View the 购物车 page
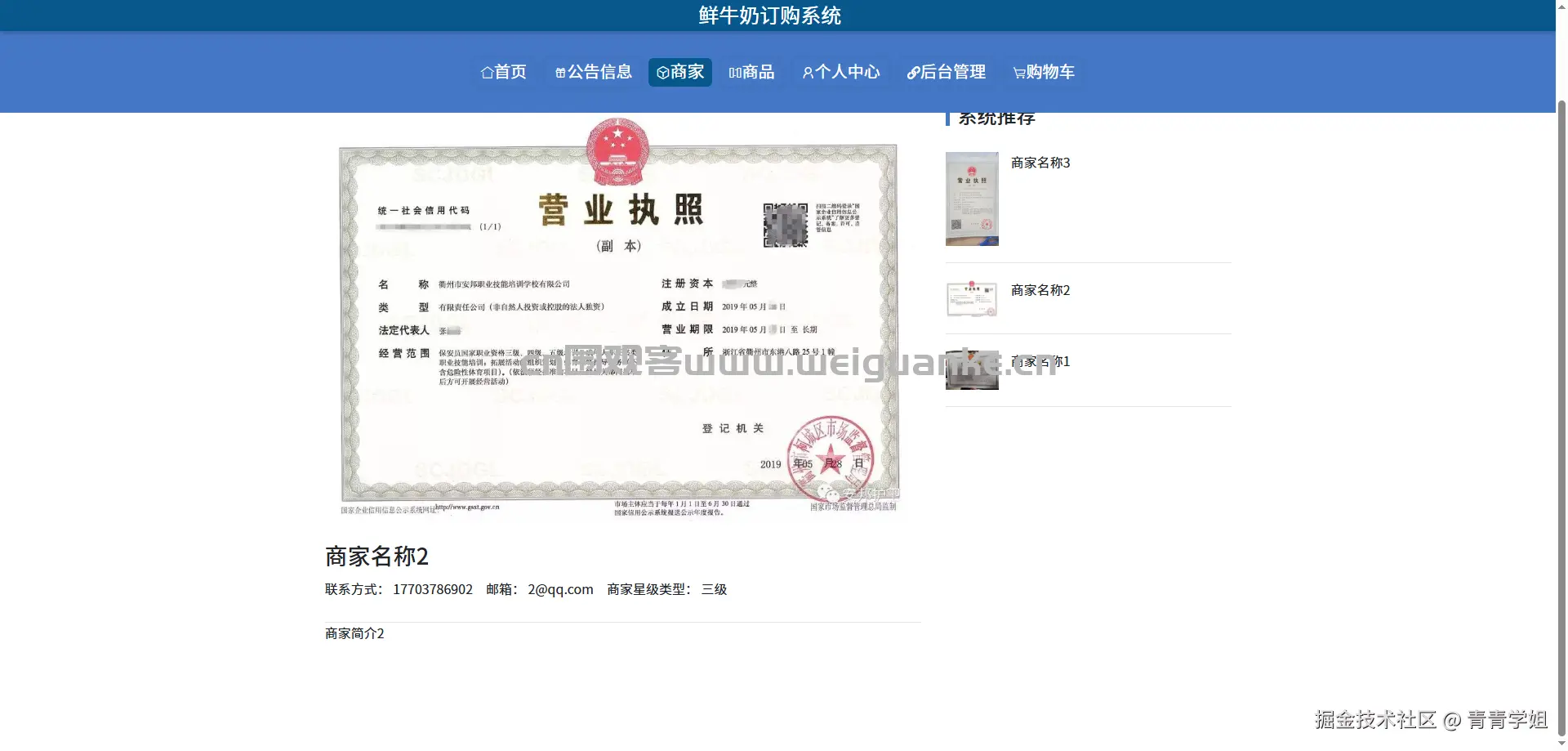Viewport: 1568px width, 751px height. click(x=1044, y=72)
